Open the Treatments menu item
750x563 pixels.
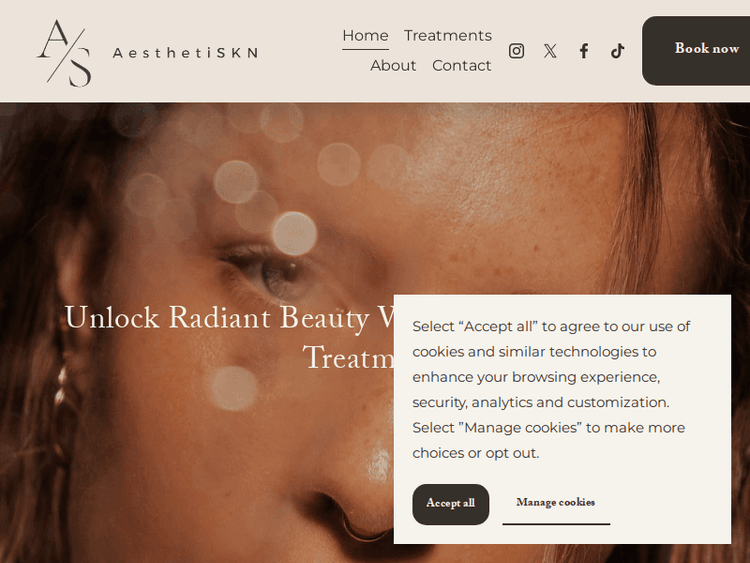(x=448, y=35)
